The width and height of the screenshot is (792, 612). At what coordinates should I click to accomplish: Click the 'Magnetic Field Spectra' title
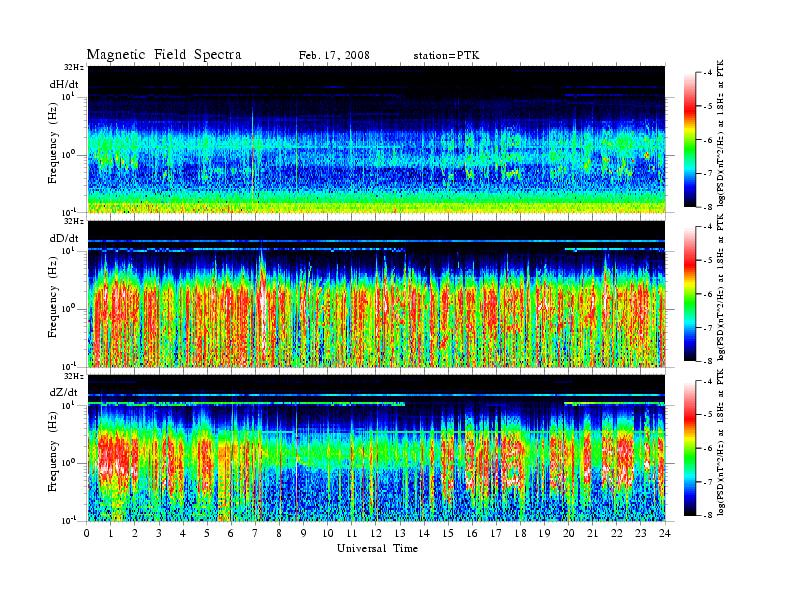164,55
